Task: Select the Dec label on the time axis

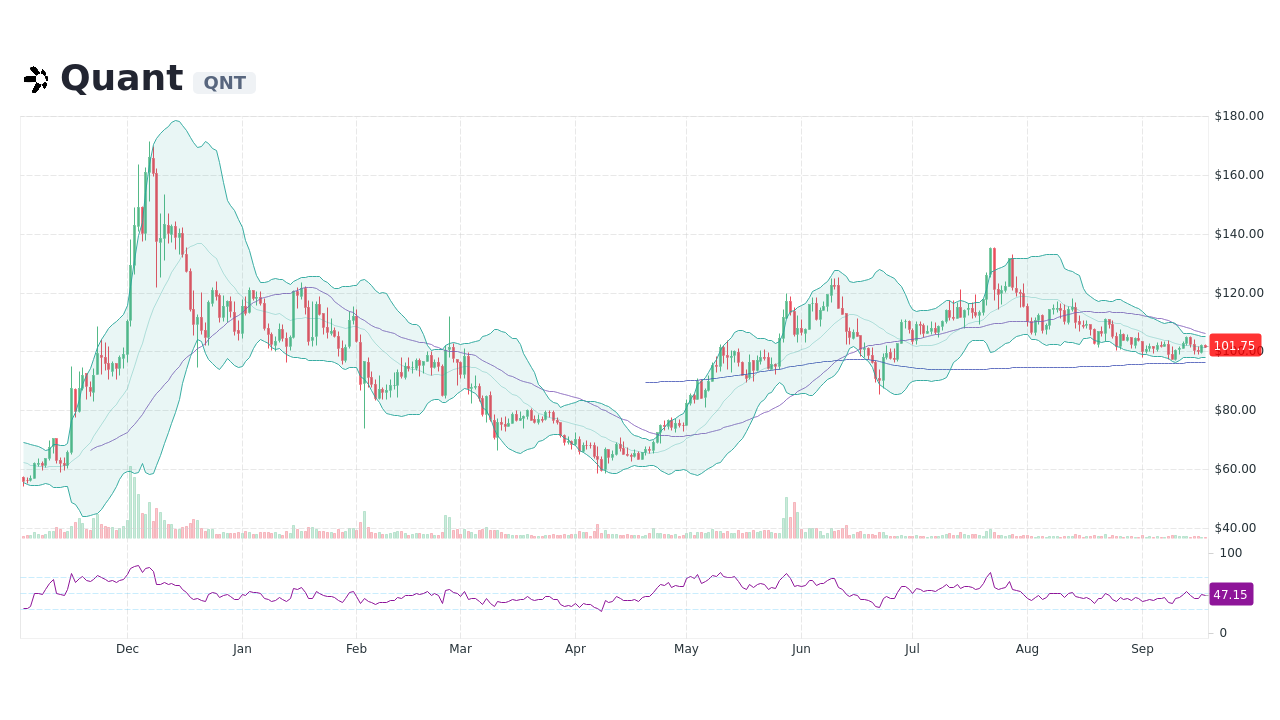Action: tap(127, 648)
